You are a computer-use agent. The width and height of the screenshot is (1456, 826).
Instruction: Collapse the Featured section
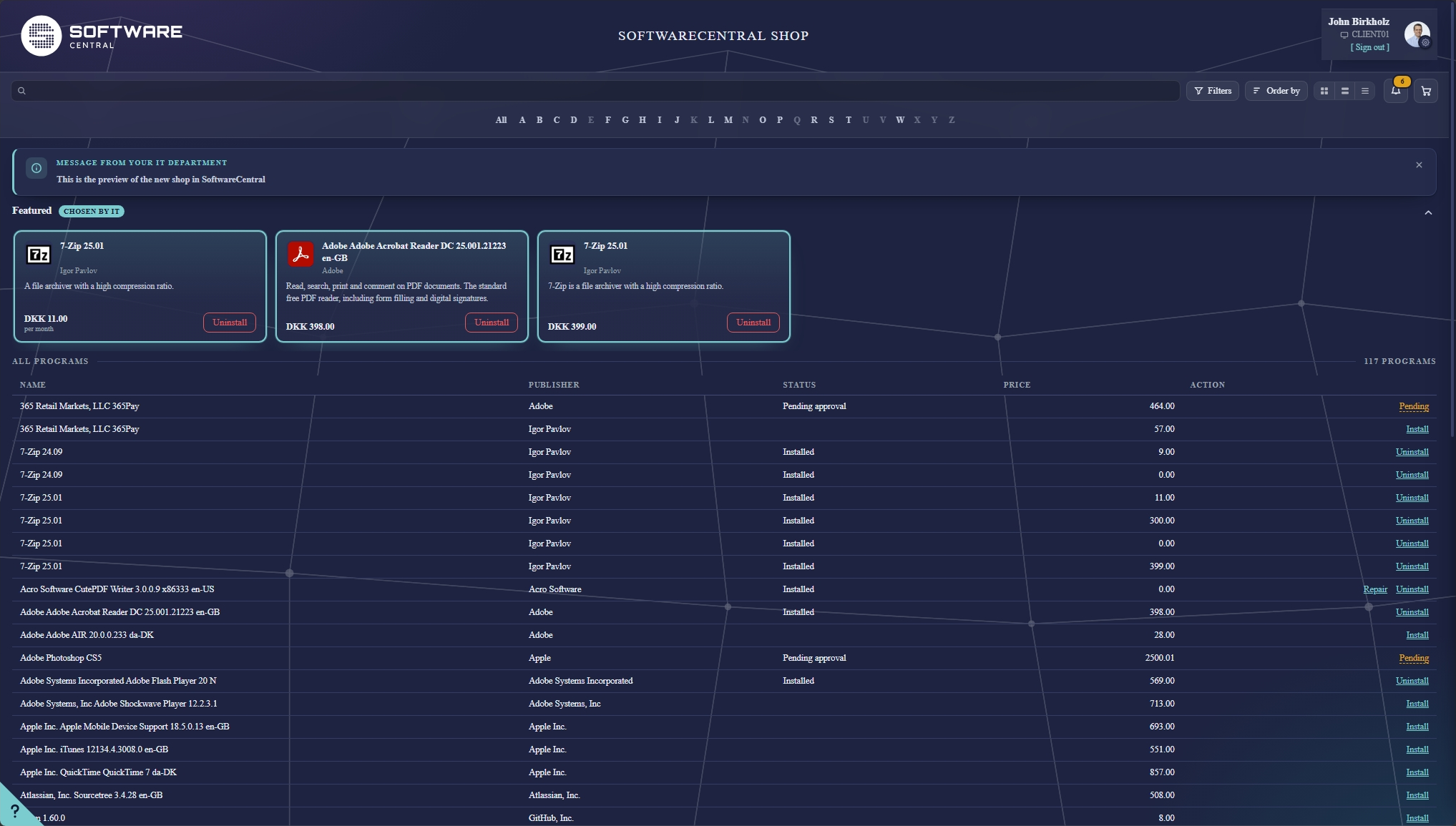tap(1428, 212)
